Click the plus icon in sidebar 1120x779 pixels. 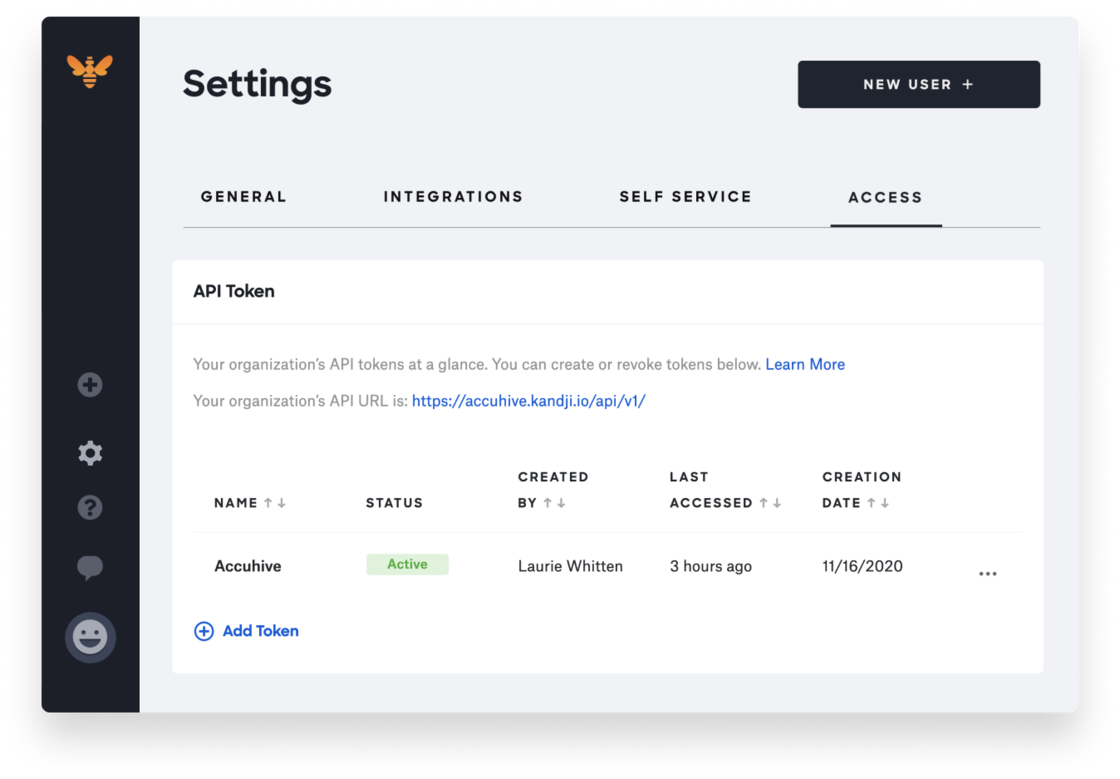click(90, 385)
